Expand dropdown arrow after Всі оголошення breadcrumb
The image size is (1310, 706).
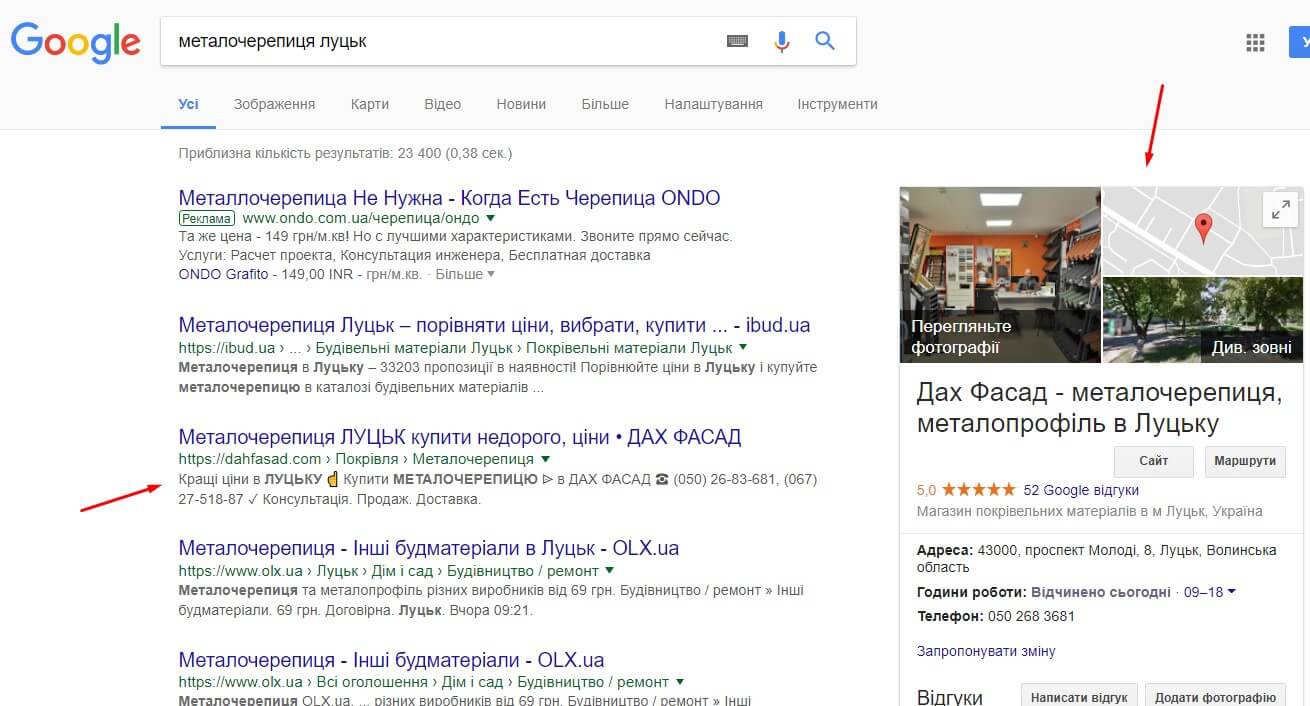(x=679, y=682)
